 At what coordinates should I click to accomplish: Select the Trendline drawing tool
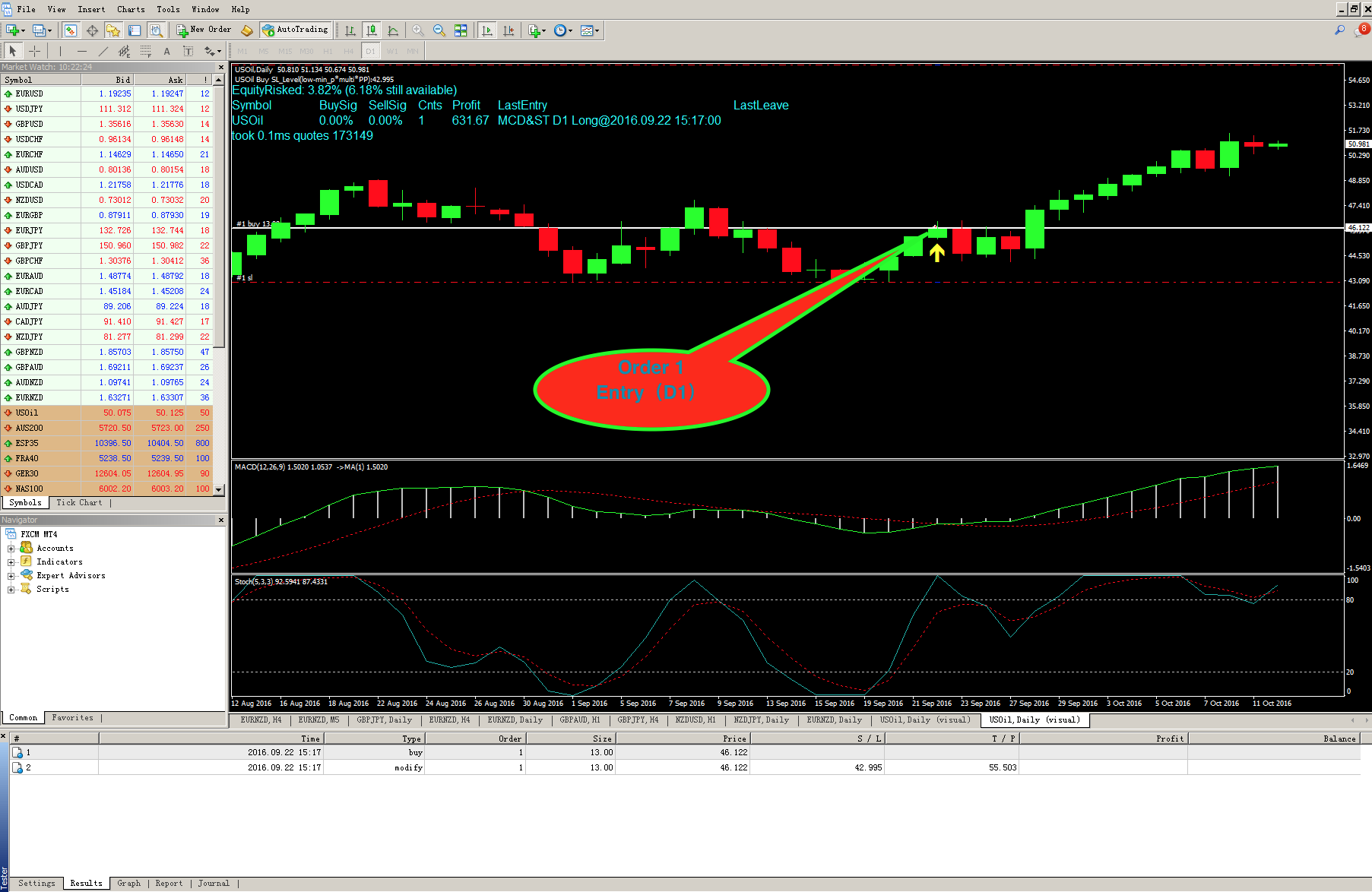103,51
